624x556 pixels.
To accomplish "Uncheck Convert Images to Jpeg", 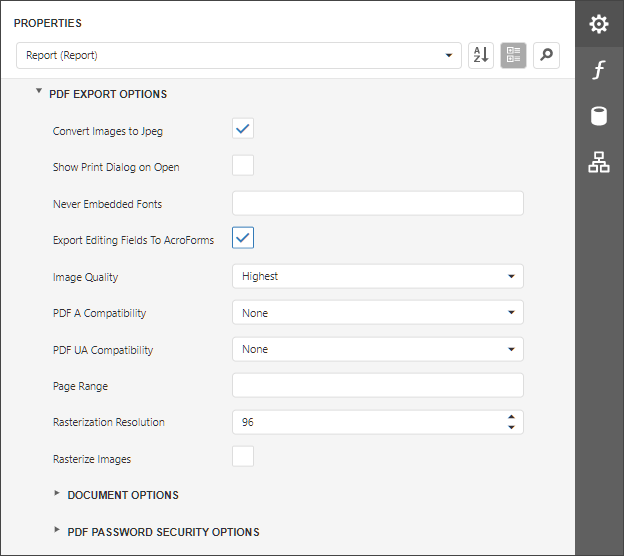I will tap(243, 129).
